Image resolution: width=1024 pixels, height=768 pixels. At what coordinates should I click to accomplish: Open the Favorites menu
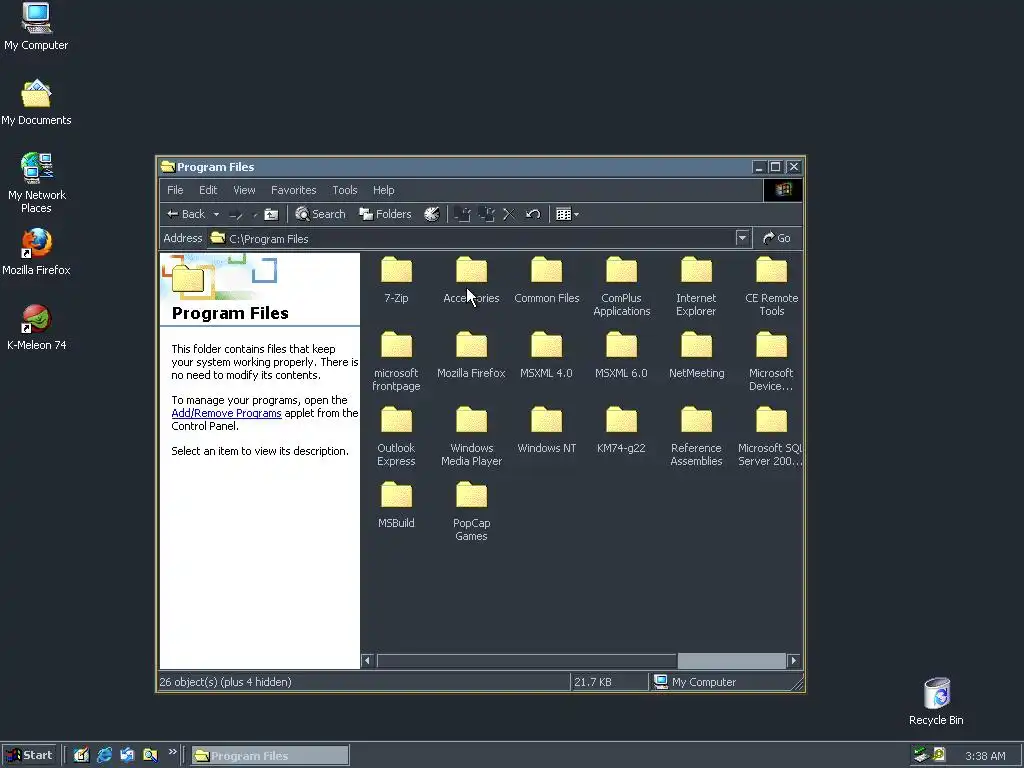(293, 190)
